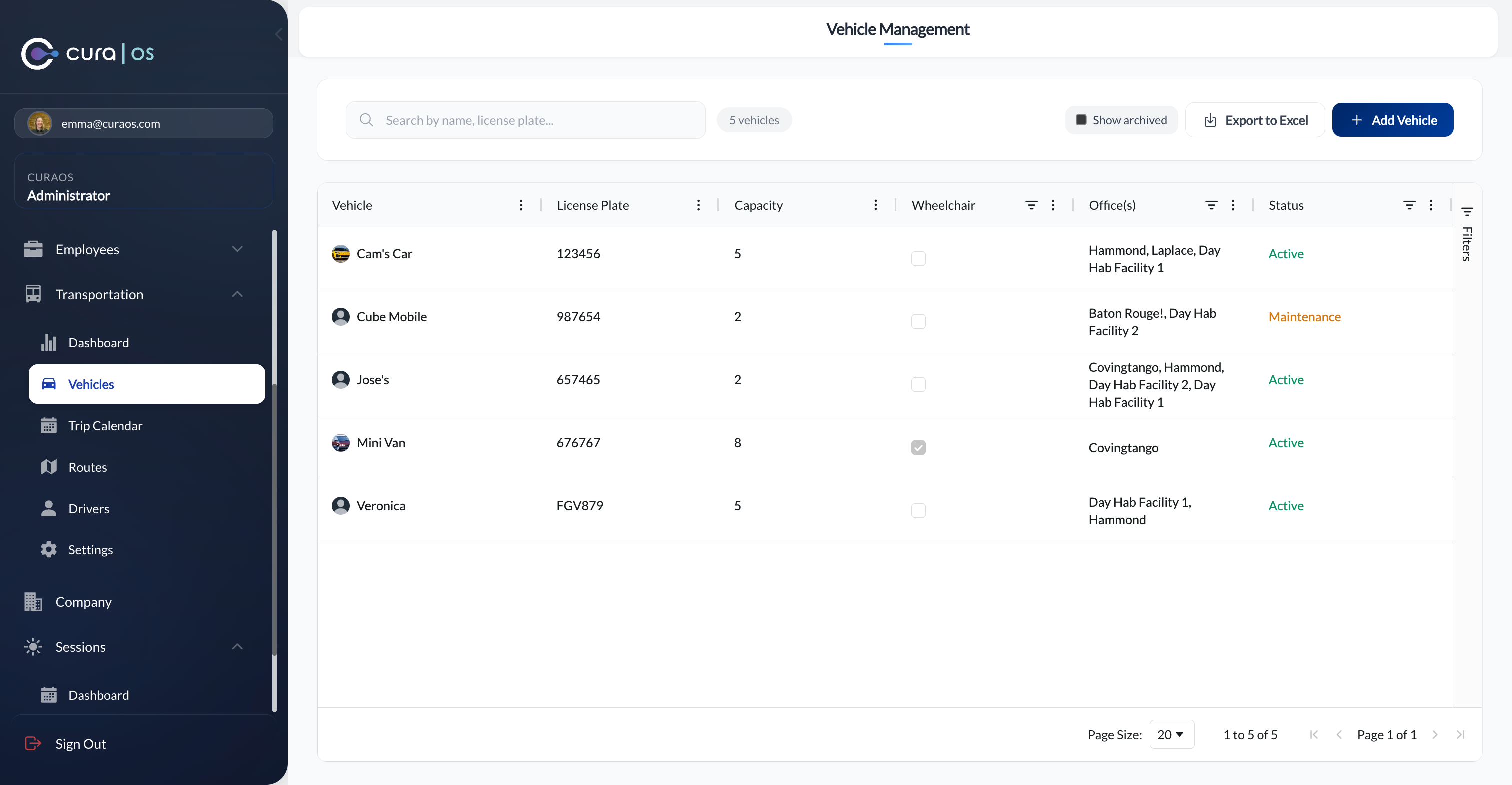
Task: Toggle the Show archived checkbox
Action: pyautogui.click(x=1081, y=120)
